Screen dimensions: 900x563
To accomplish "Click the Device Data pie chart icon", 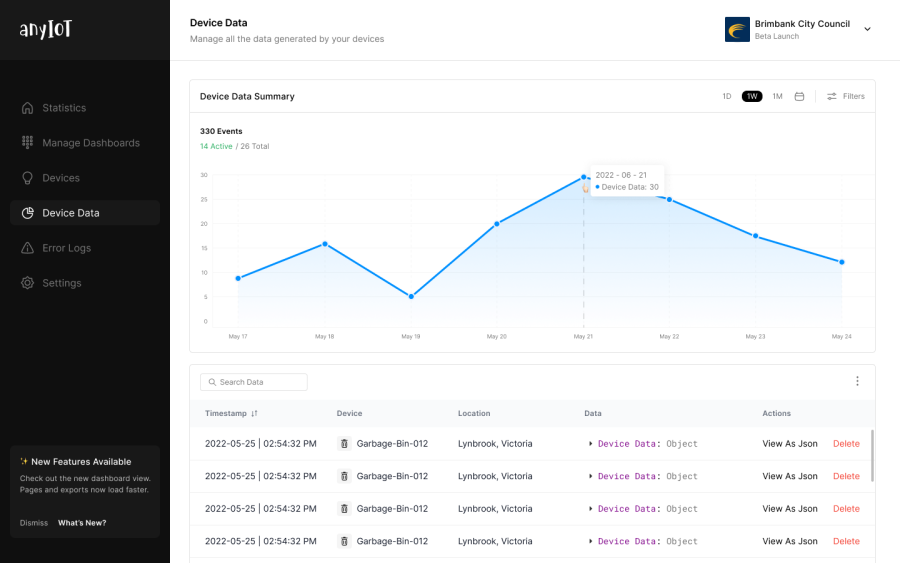I will [x=28, y=213].
